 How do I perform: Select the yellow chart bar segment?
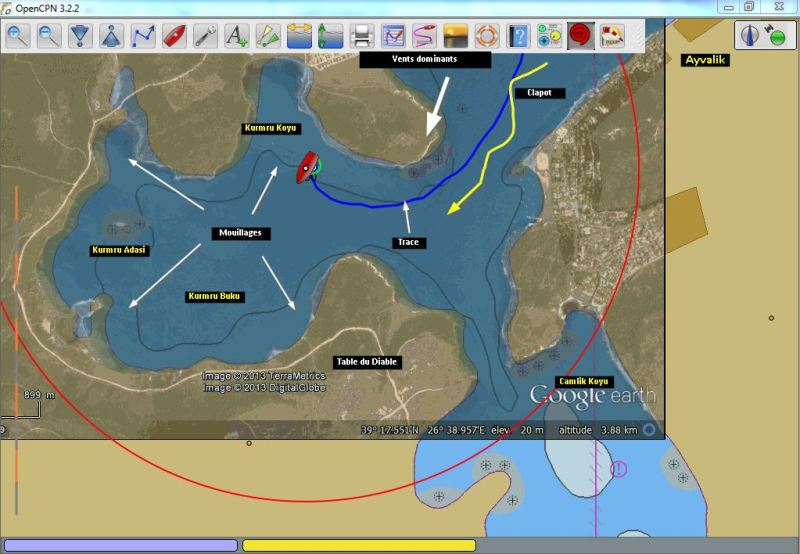pyautogui.click(x=358, y=545)
